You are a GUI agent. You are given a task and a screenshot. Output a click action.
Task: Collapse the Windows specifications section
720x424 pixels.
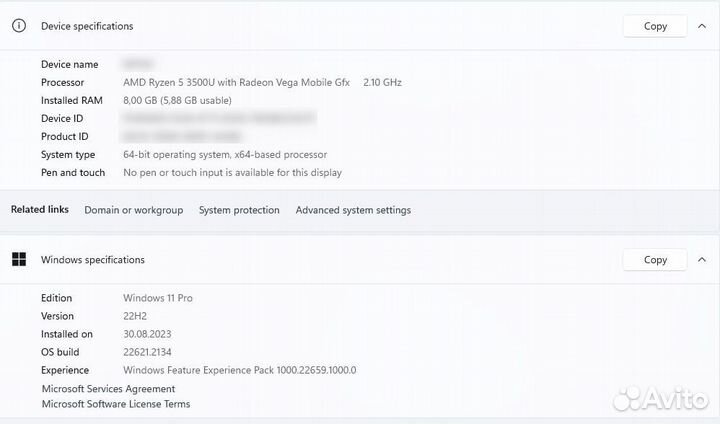(x=702, y=260)
